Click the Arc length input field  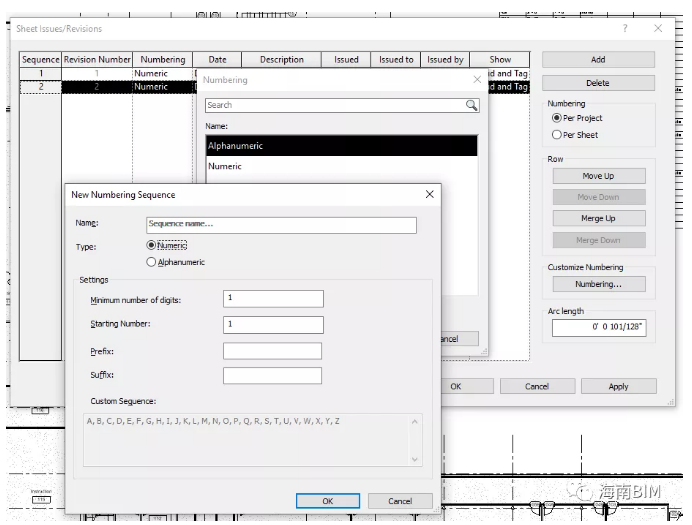599,327
